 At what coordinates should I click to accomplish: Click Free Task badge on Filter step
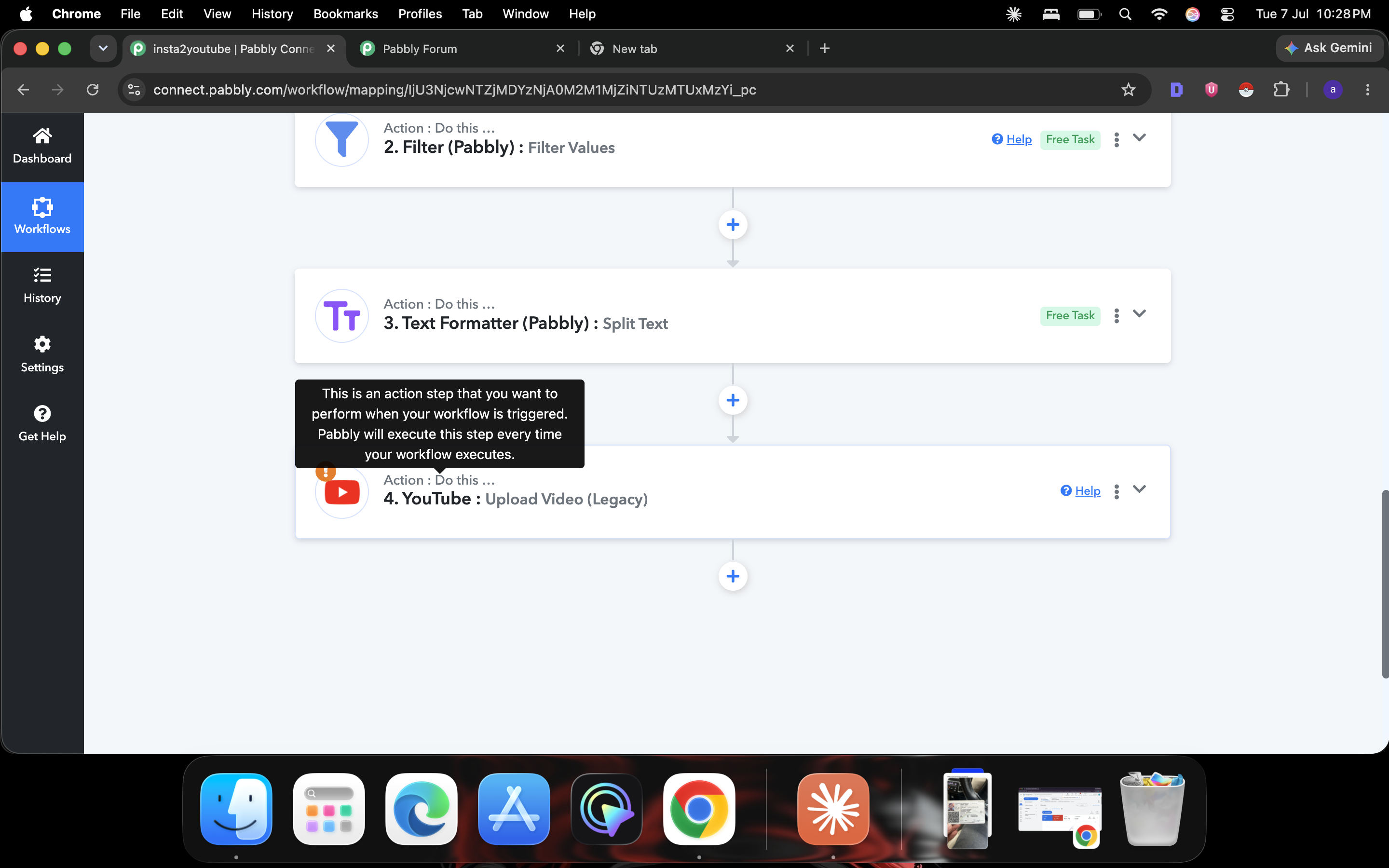(x=1070, y=139)
